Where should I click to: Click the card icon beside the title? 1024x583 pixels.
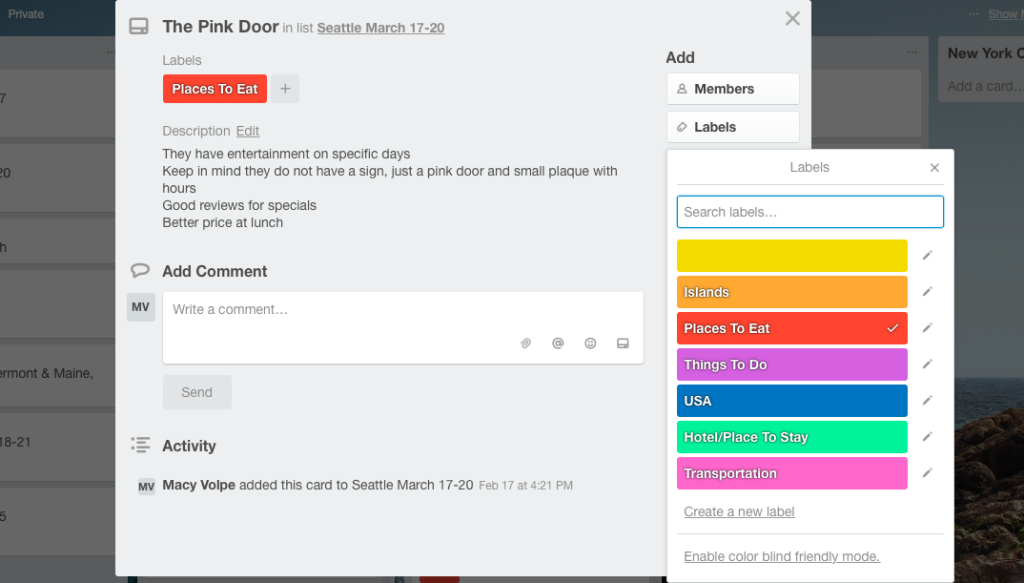(138, 27)
